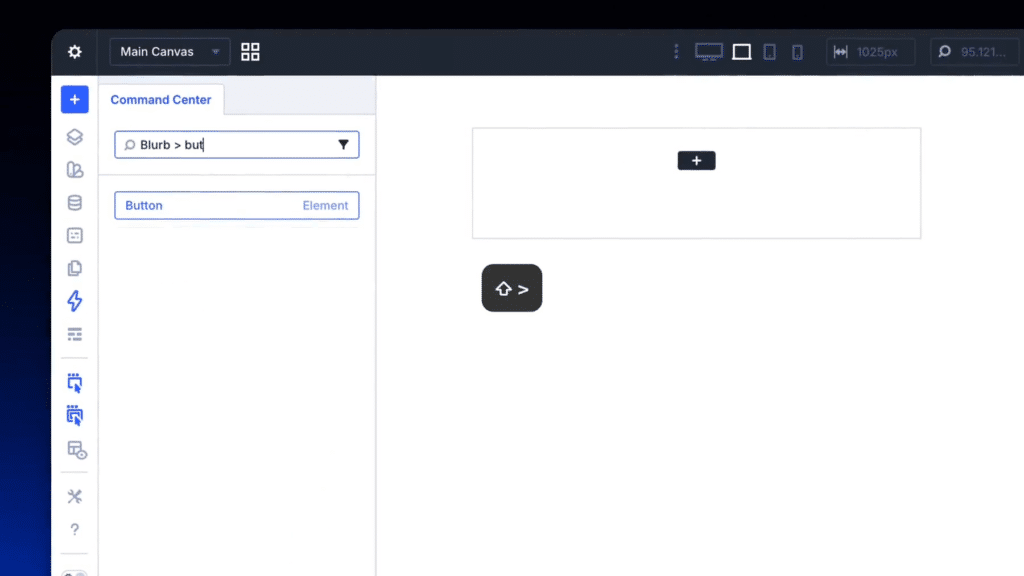Select the tablet viewport icon
The height and width of the screenshot is (576, 1024).
769,52
